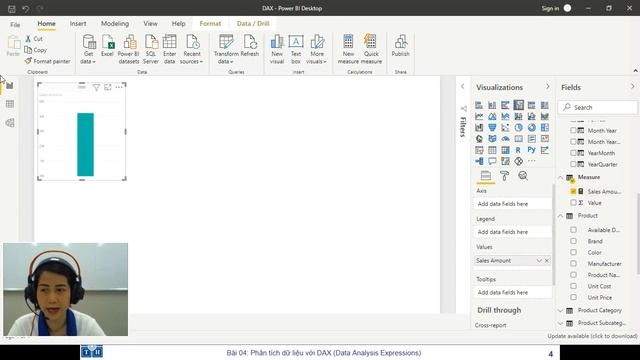Switch to the Modeling ribbon tab
This screenshot has height=360, width=640.
115,24
